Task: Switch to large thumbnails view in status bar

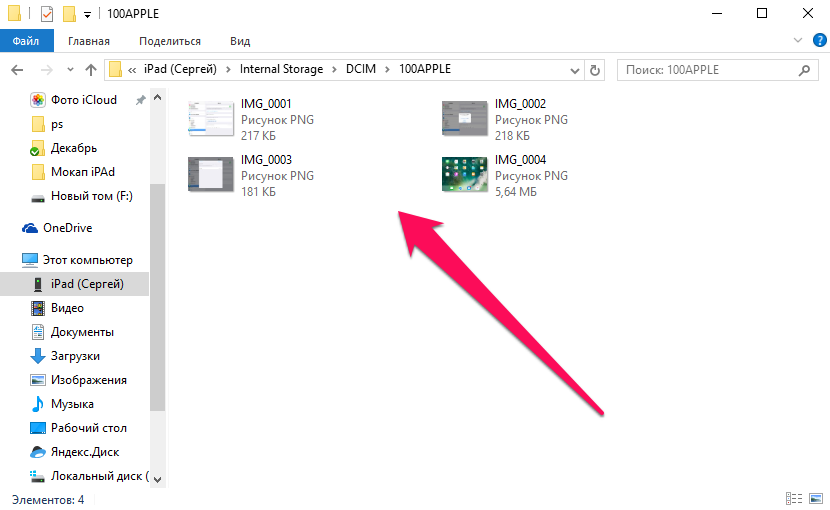Action: tap(816, 498)
